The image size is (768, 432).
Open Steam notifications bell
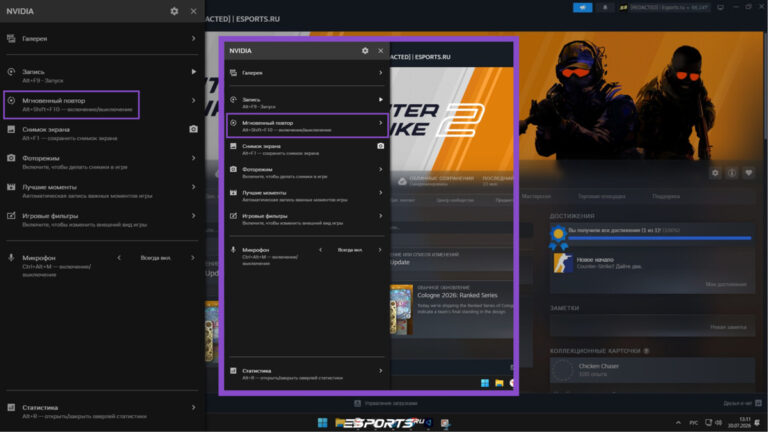pos(605,8)
